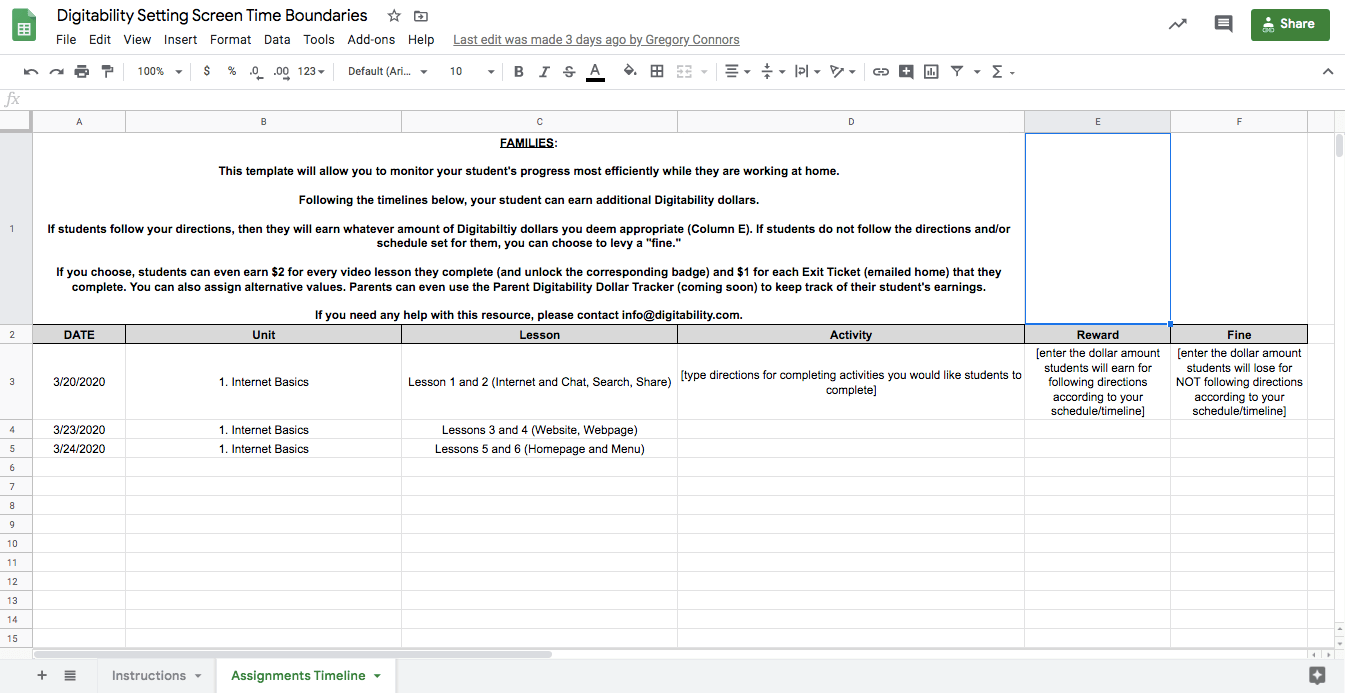Open vertical align dropdown

772,71
